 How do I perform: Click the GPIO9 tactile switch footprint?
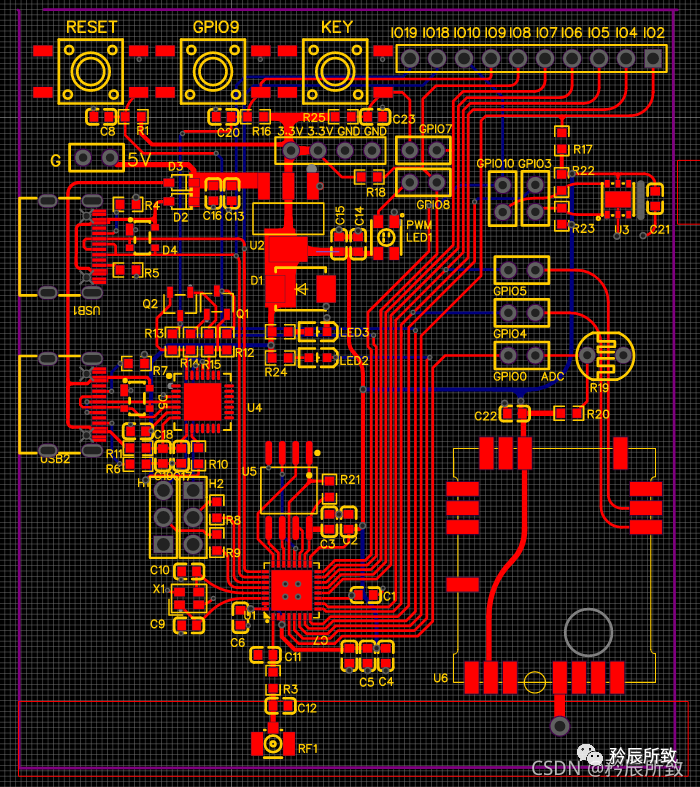point(213,71)
